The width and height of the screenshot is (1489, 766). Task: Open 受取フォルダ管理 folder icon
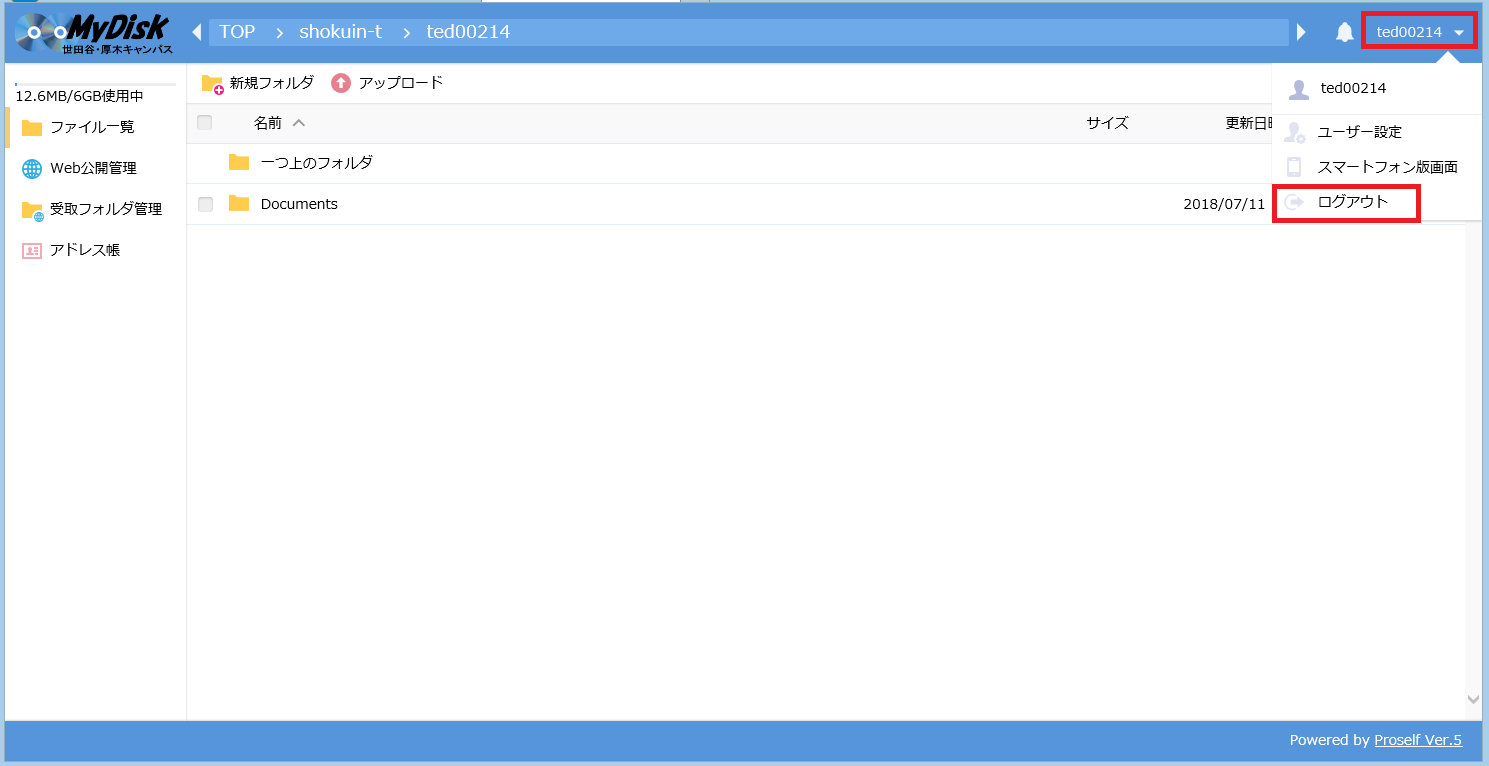32,210
